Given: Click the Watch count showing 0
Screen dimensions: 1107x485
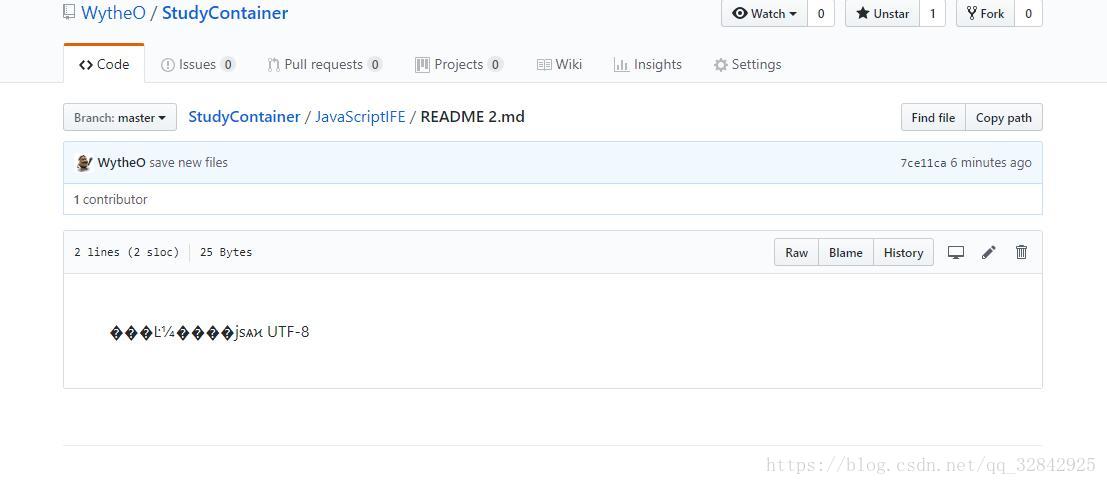Looking at the screenshot, I should (820, 13).
